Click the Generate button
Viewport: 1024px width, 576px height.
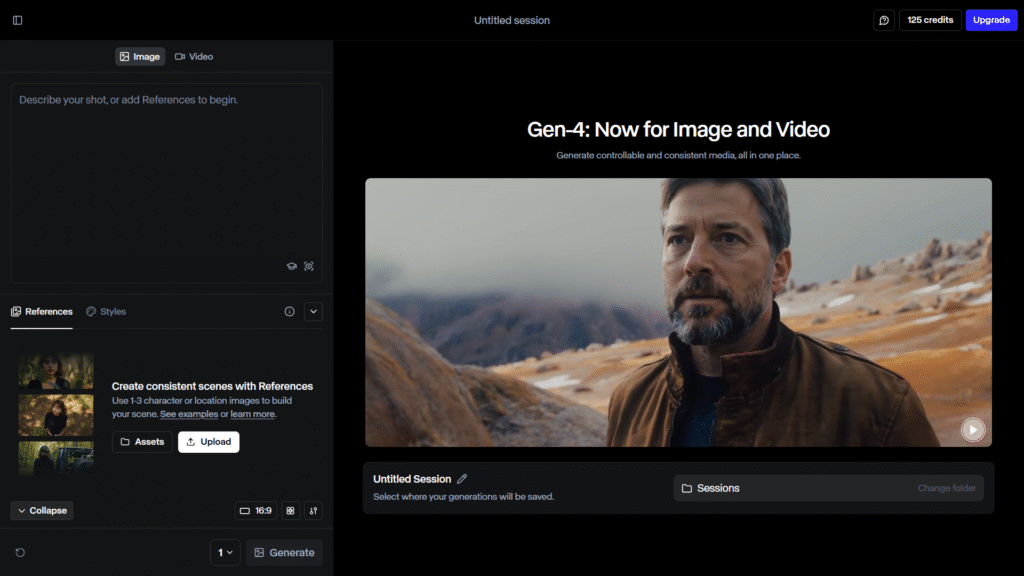coord(284,552)
